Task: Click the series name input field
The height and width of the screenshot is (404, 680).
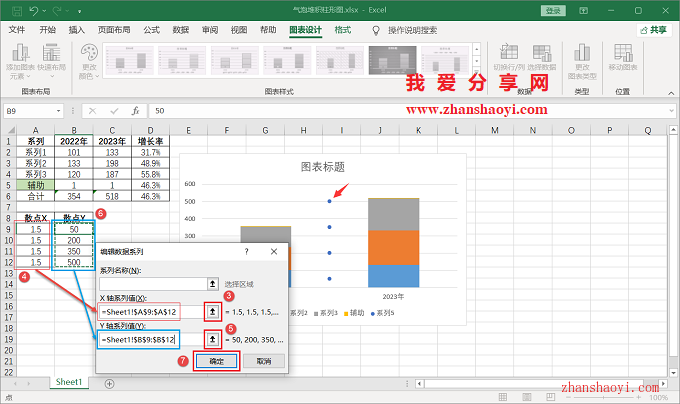Action: (153, 284)
